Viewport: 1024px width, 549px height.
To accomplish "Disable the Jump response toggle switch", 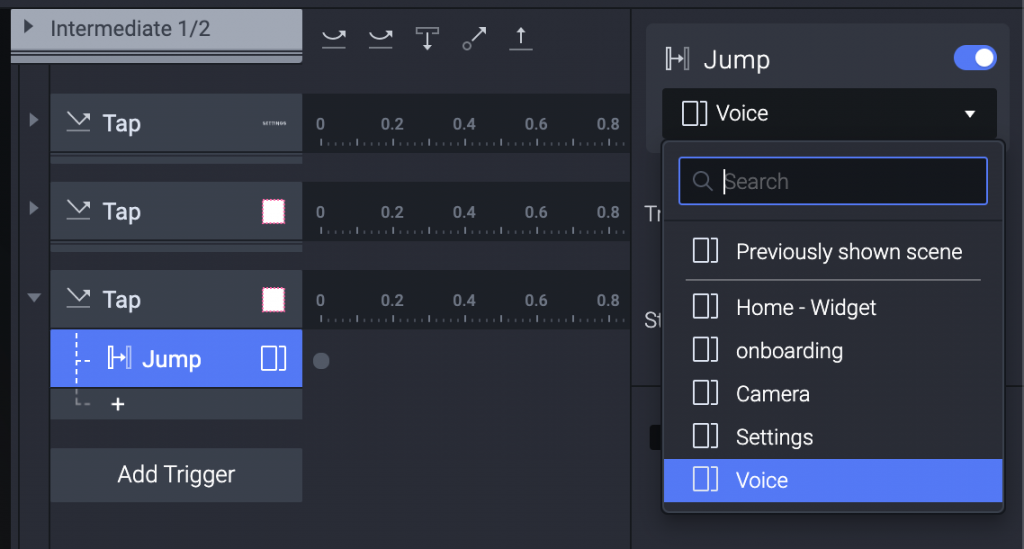I will coord(974,58).
